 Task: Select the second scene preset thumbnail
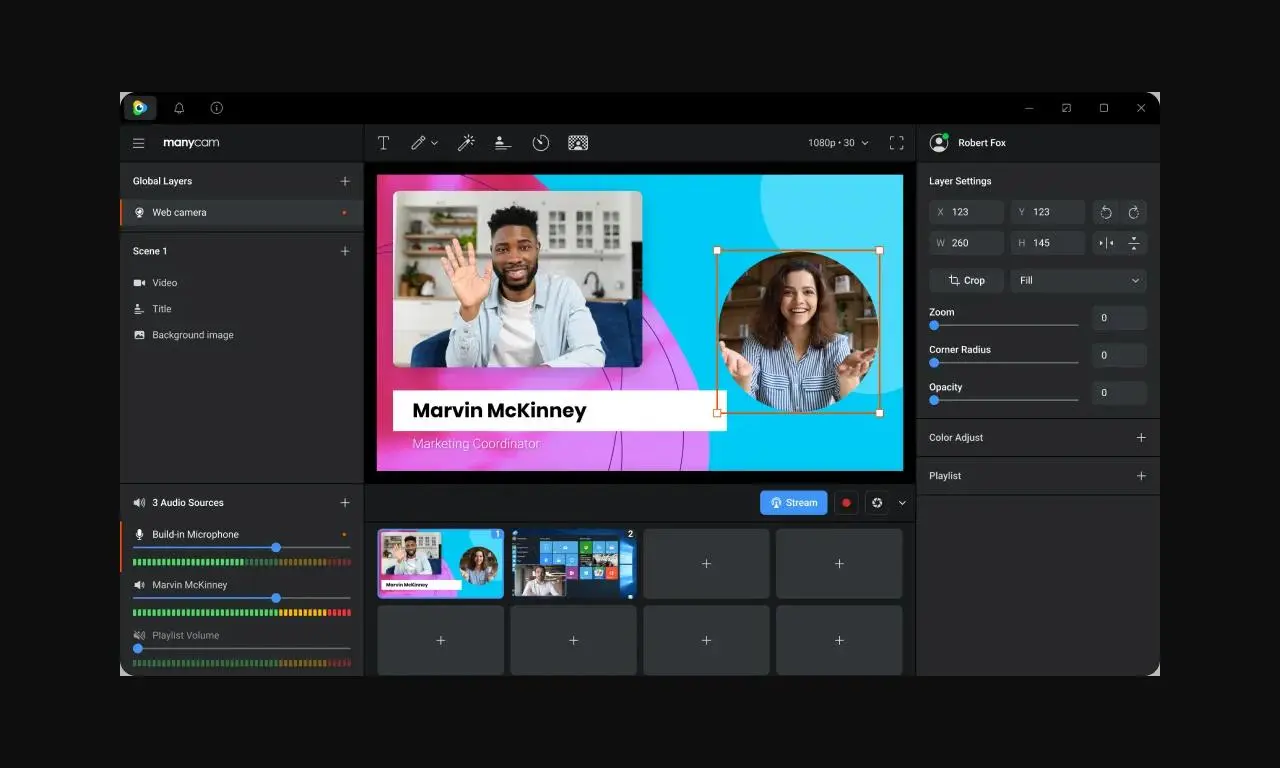pyautogui.click(x=573, y=564)
